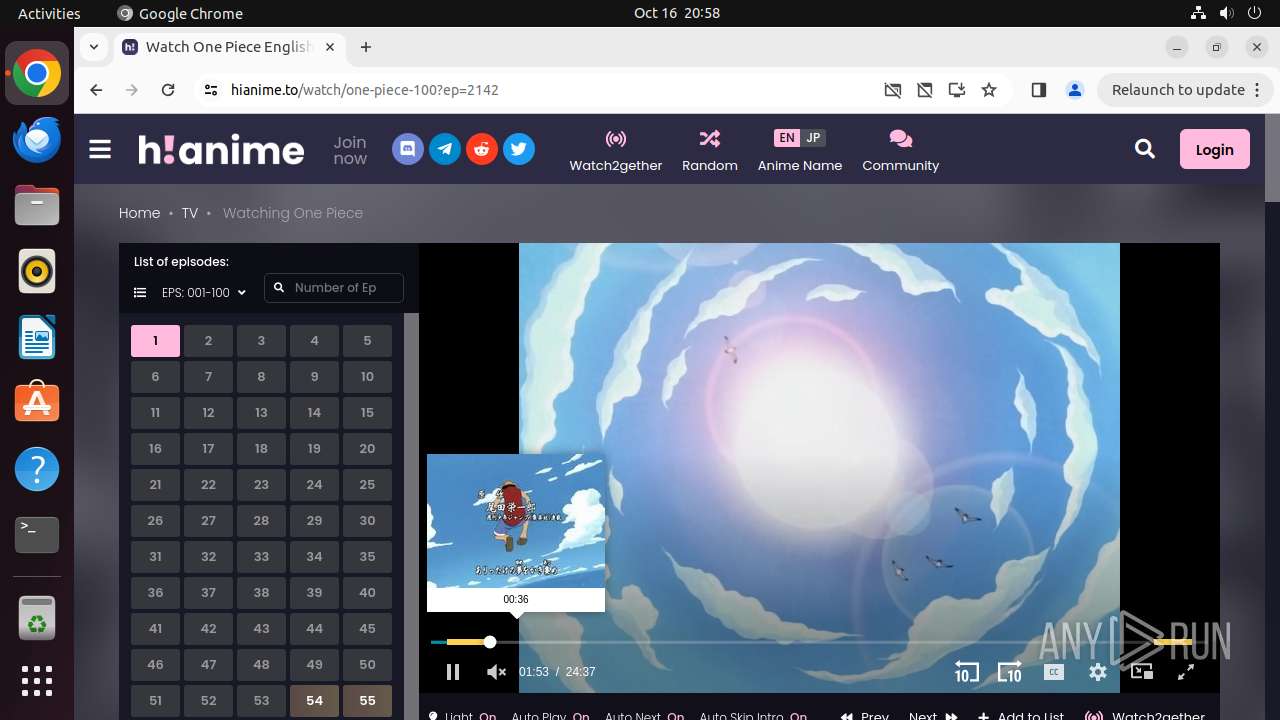
Task: Toggle Auto Play setting
Action: (x=550, y=715)
